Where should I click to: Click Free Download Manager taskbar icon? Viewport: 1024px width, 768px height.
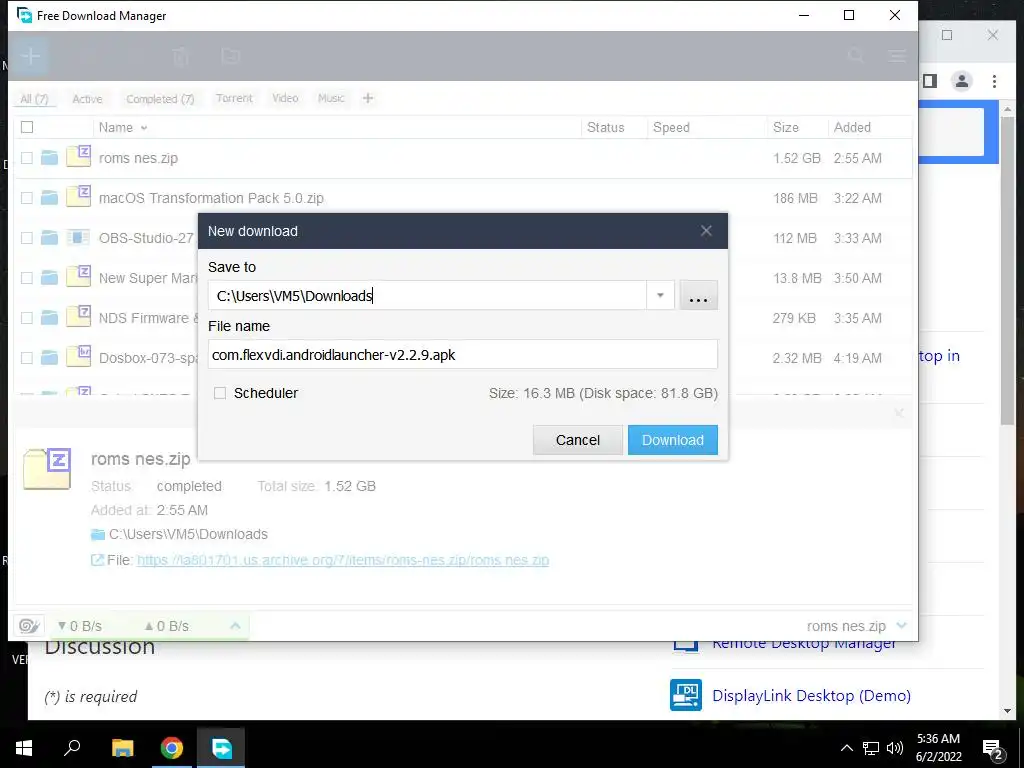[x=221, y=748]
